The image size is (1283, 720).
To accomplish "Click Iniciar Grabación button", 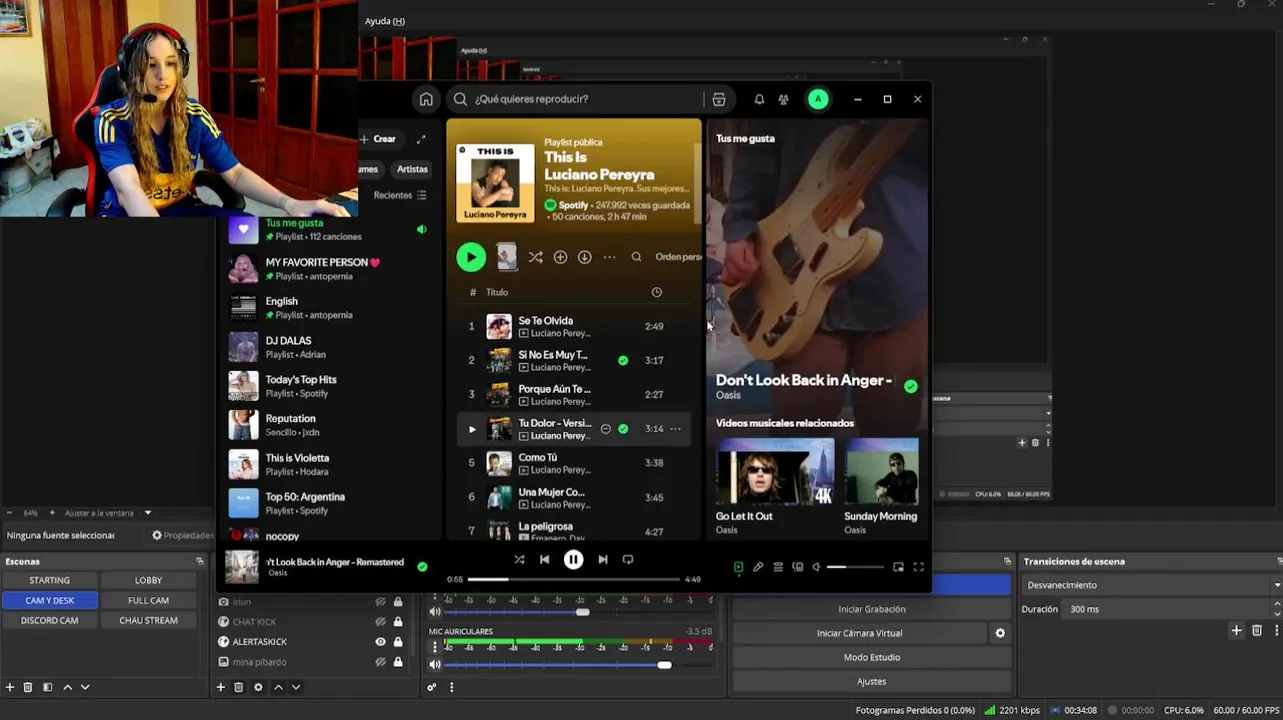I will 871,609.
